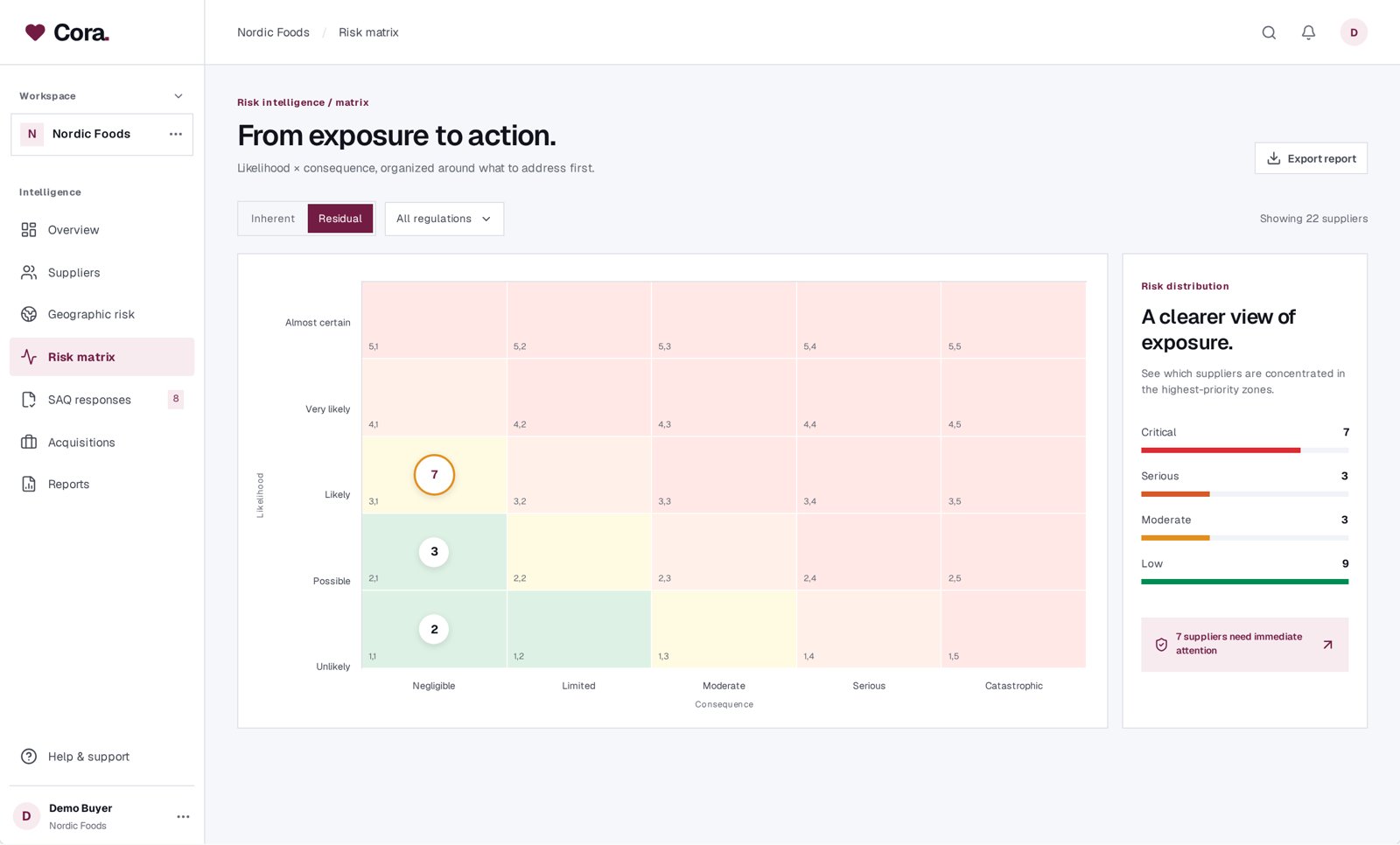The image size is (1400, 845).
Task: Click the Serious risk row label
Action: click(1160, 476)
